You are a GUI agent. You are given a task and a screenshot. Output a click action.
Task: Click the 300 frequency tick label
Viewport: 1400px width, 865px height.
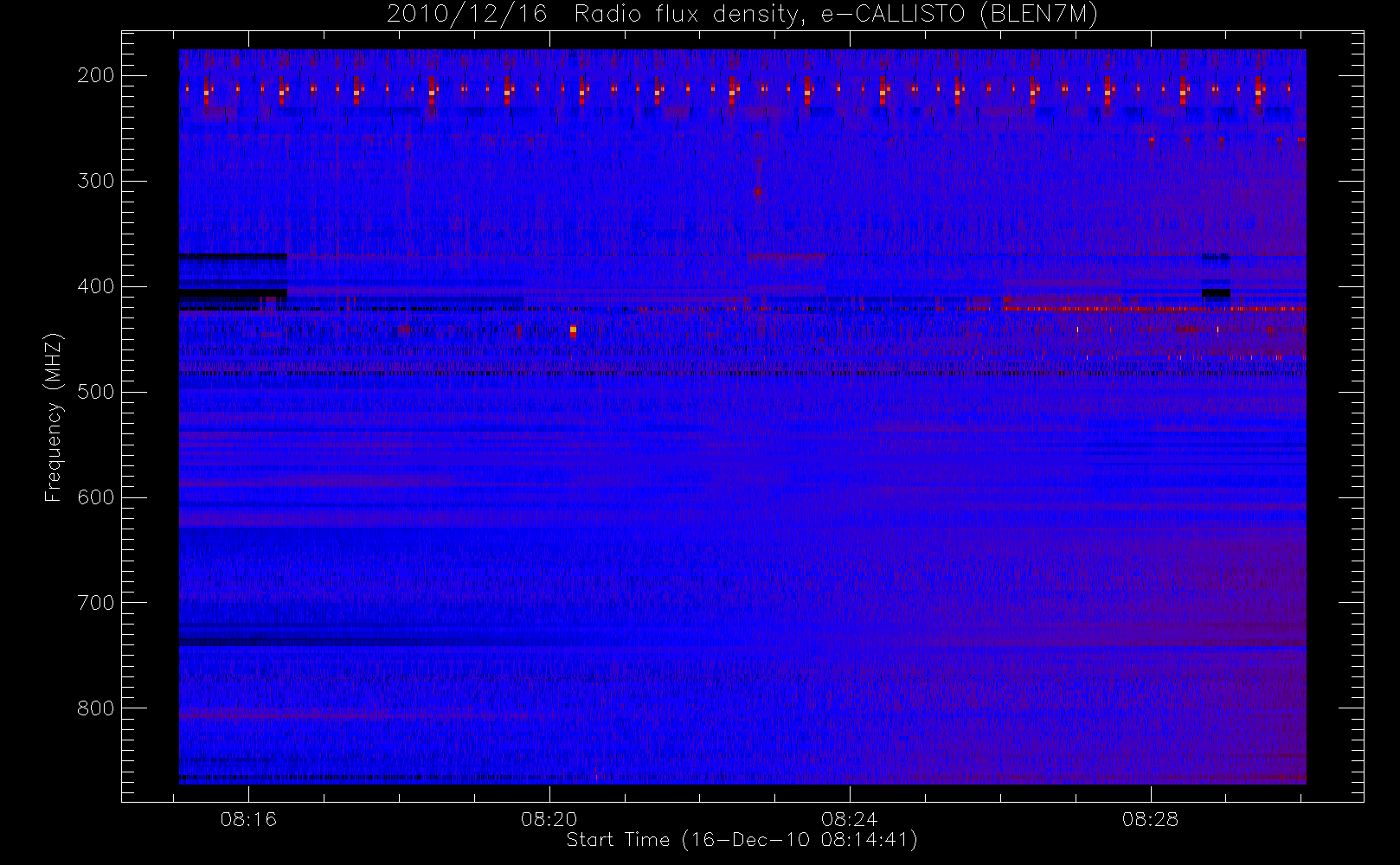[x=96, y=181]
